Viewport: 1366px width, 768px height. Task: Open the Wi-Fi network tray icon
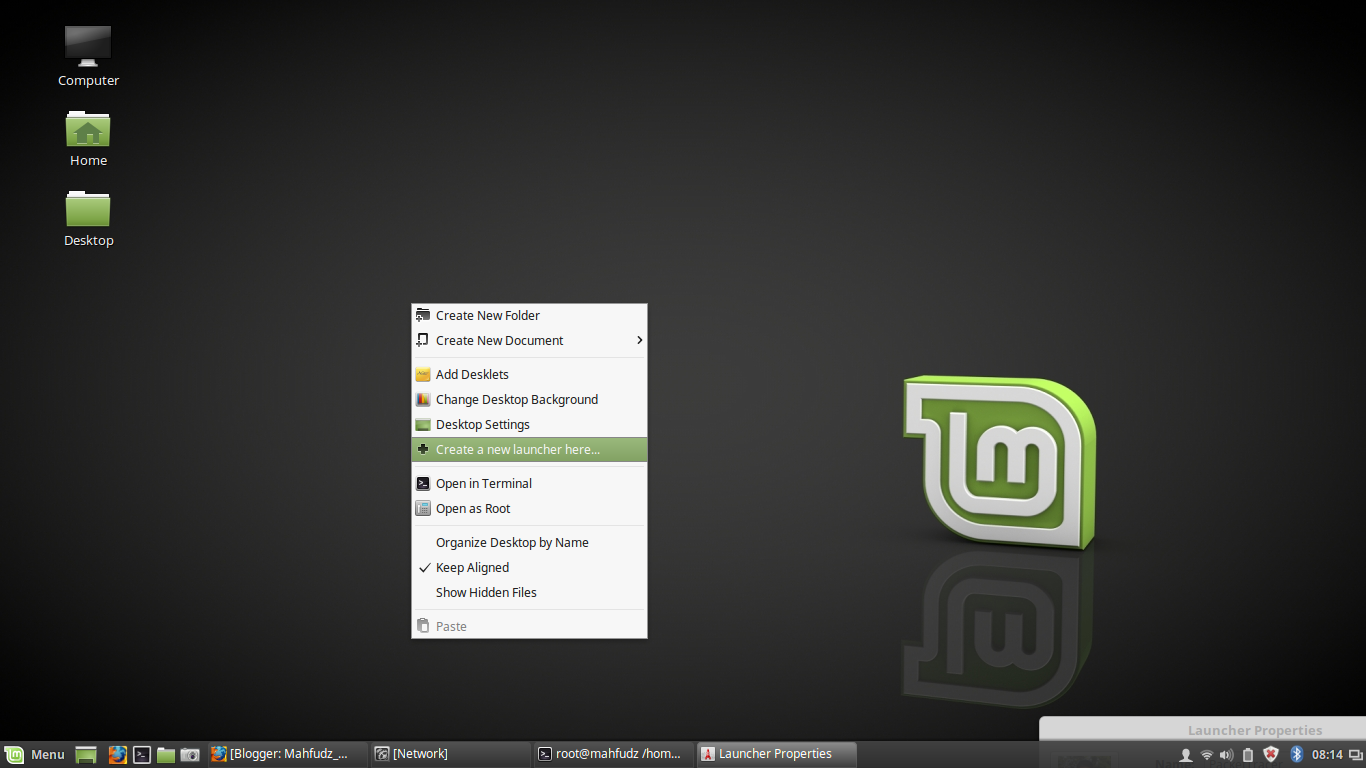point(1206,754)
